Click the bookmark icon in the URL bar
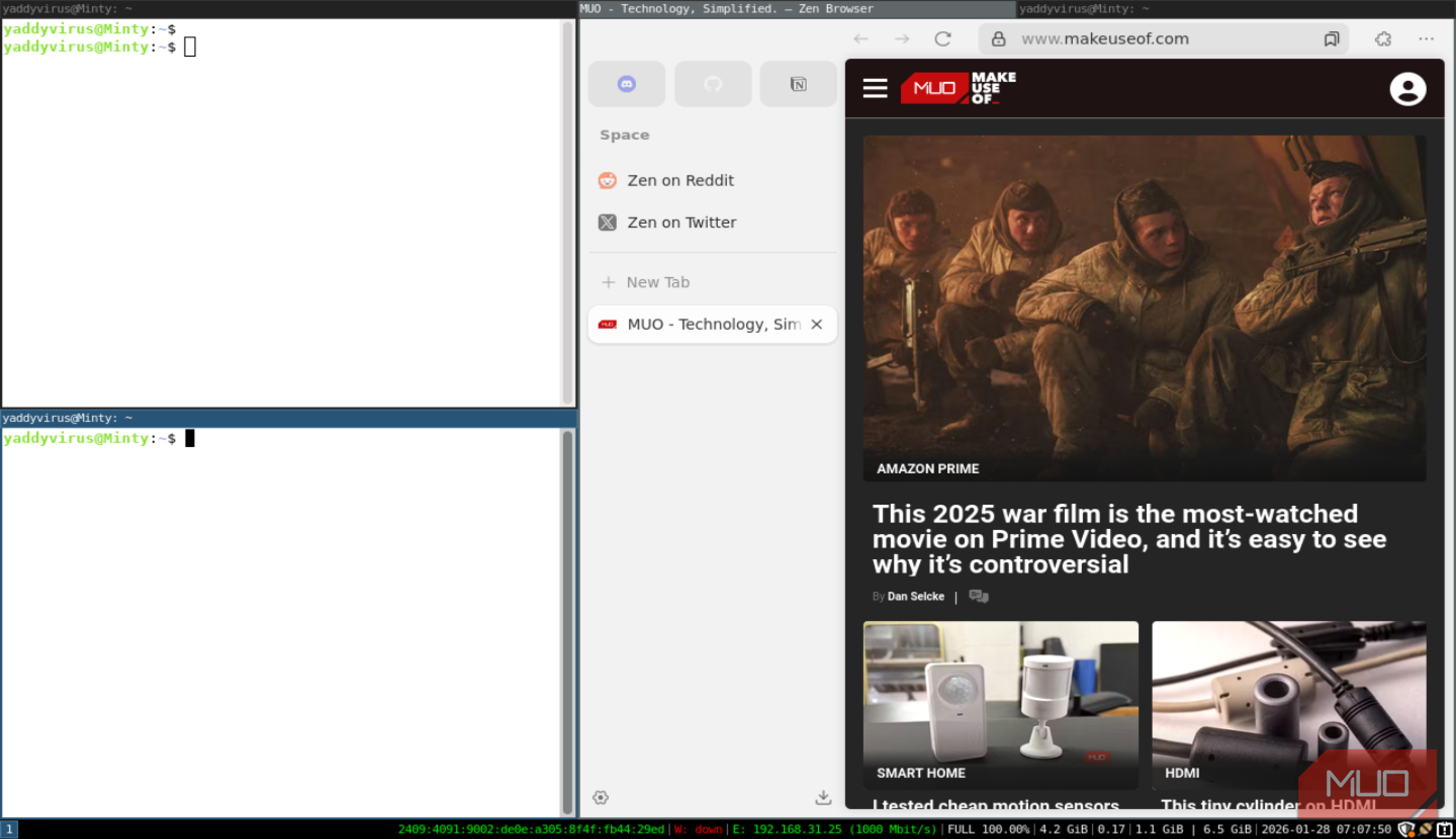This screenshot has width=1456, height=839. pyautogui.click(x=1331, y=38)
